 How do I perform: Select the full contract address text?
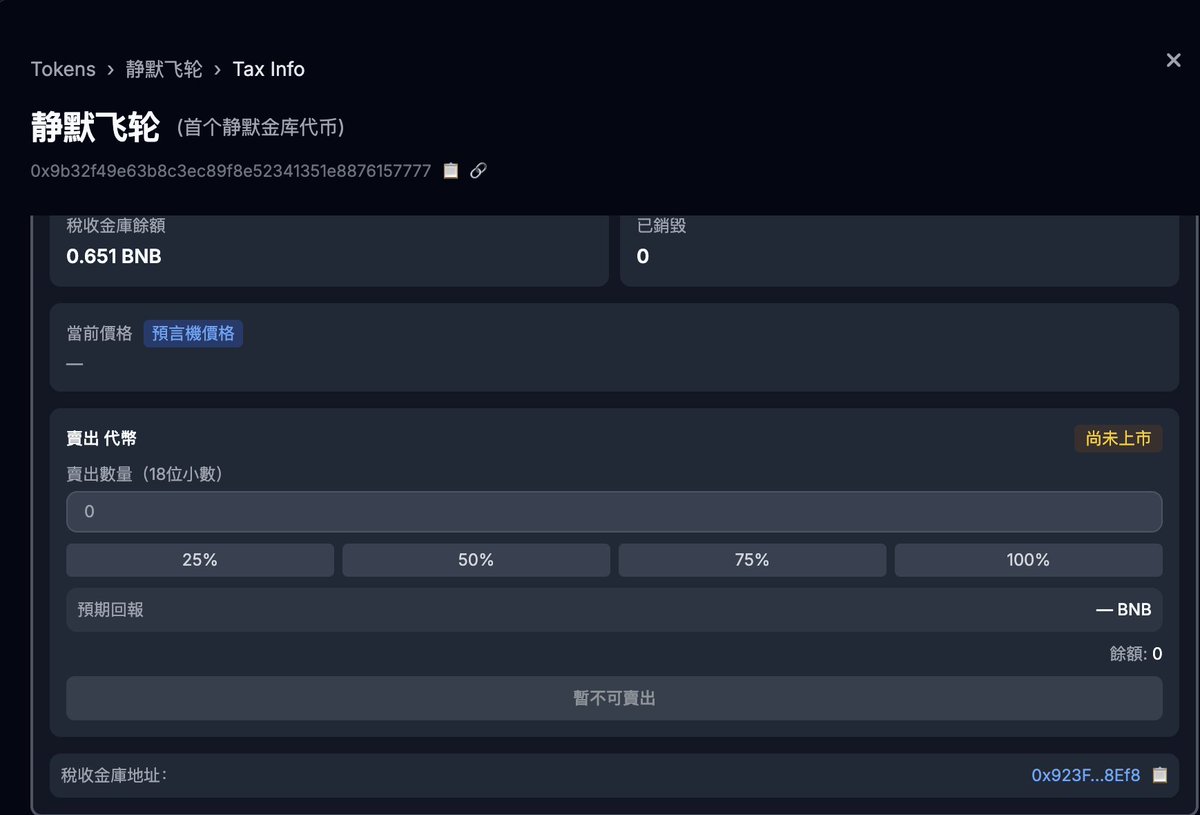[231, 171]
